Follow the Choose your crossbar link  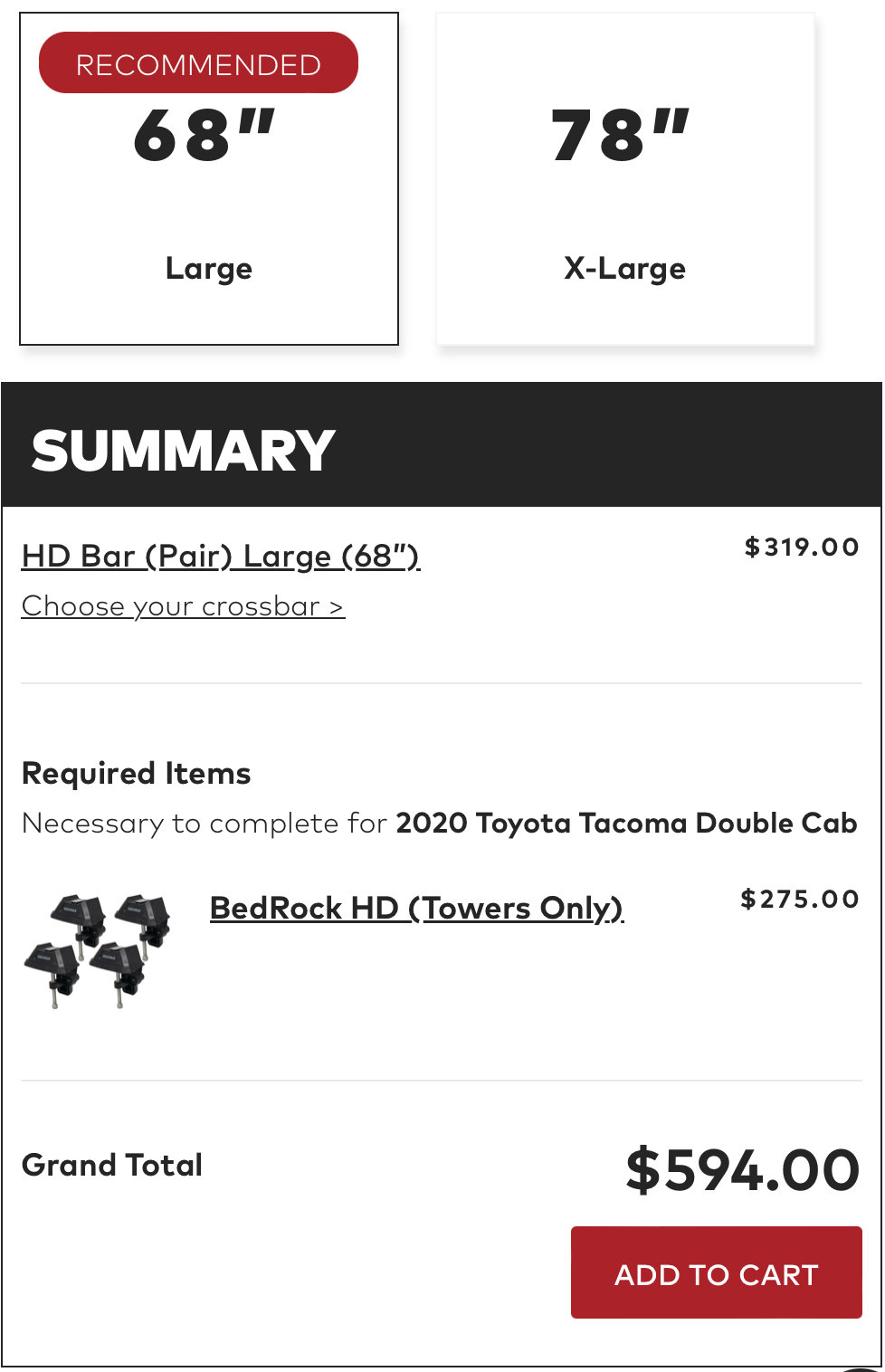pos(183,605)
